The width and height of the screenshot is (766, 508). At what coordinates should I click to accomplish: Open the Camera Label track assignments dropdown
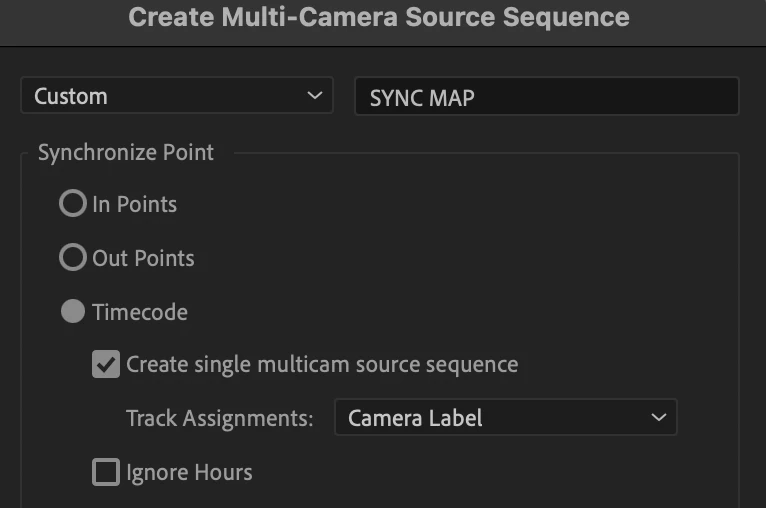(505, 418)
